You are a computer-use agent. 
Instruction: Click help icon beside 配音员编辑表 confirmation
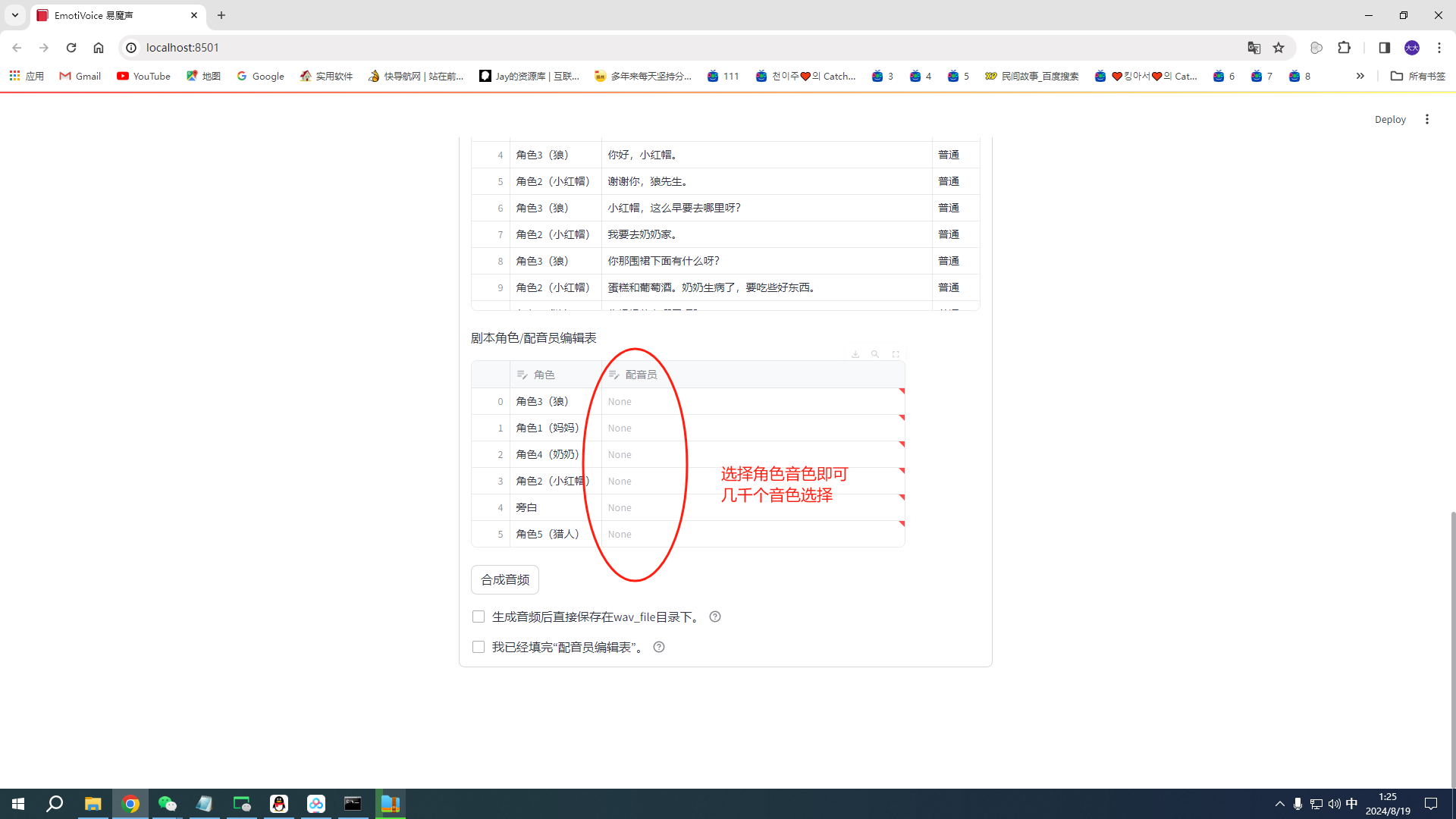click(659, 647)
